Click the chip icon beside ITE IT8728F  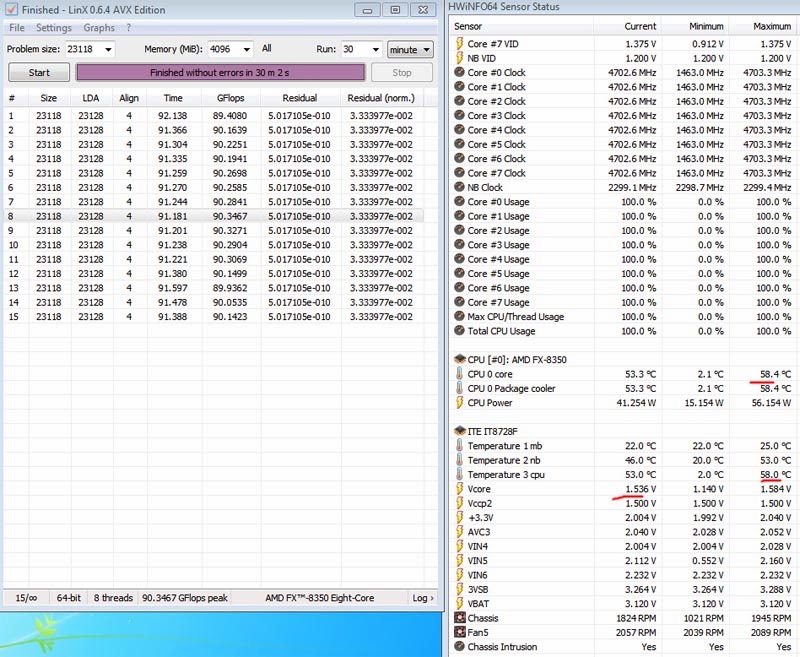[x=460, y=431]
